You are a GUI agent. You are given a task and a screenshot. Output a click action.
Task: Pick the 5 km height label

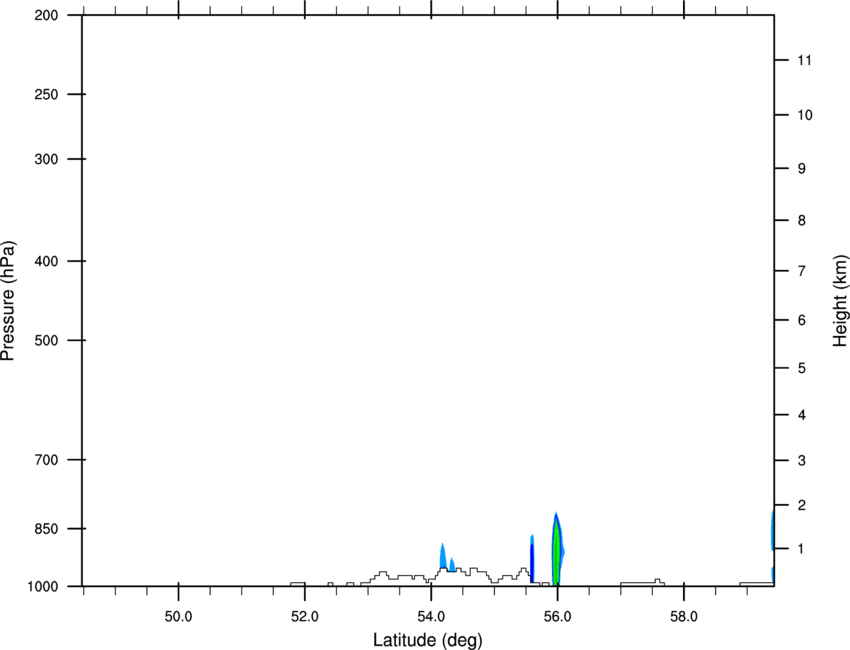pyautogui.click(x=802, y=369)
